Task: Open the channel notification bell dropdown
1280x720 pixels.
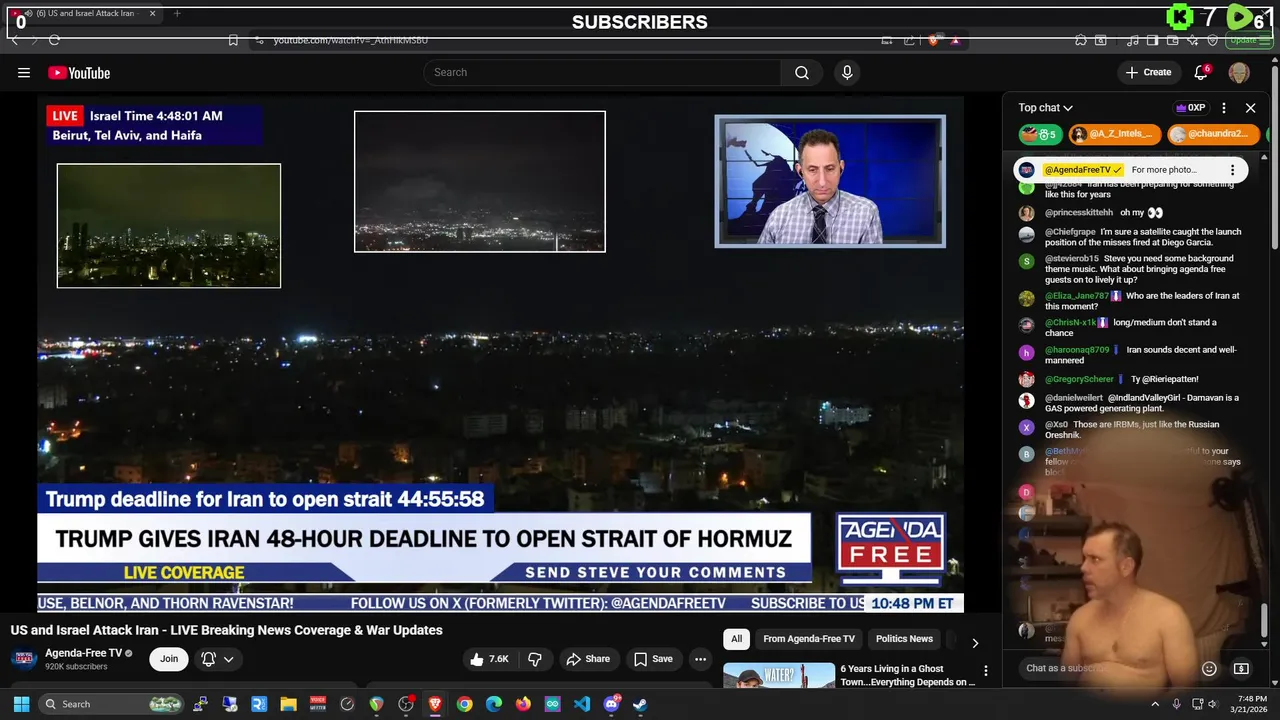Action: click(x=218, y=659)
